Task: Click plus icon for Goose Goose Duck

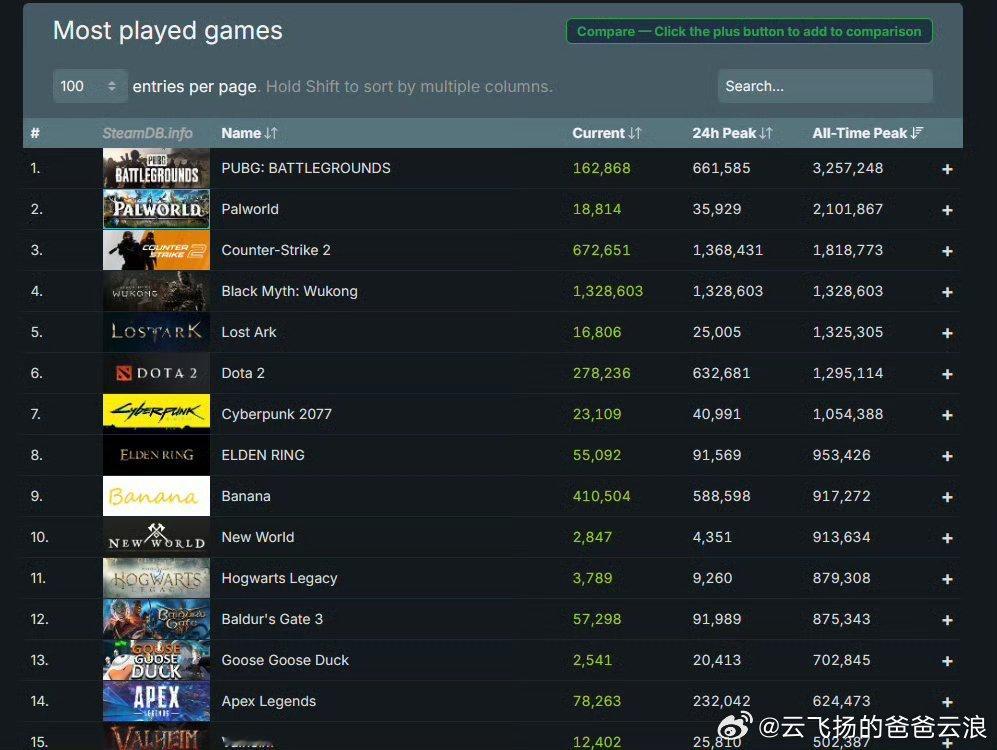Action: (x=947, y=661)
